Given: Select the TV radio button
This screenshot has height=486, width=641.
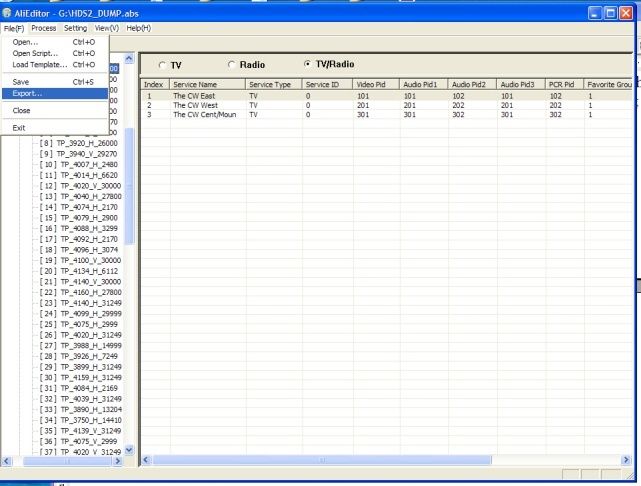Looking at the screenshot, I should 162,65.
